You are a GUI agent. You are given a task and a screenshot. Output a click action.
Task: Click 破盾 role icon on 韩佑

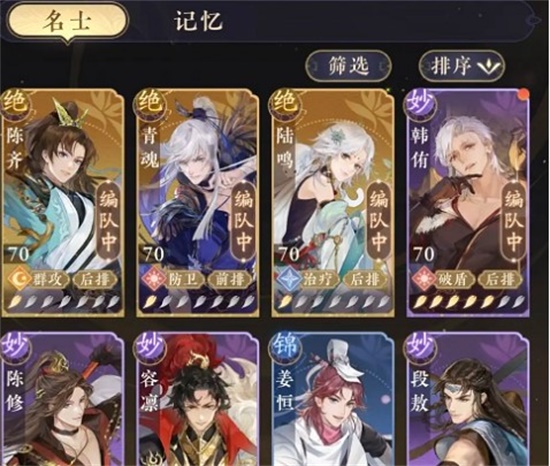(x=423, y=279)
